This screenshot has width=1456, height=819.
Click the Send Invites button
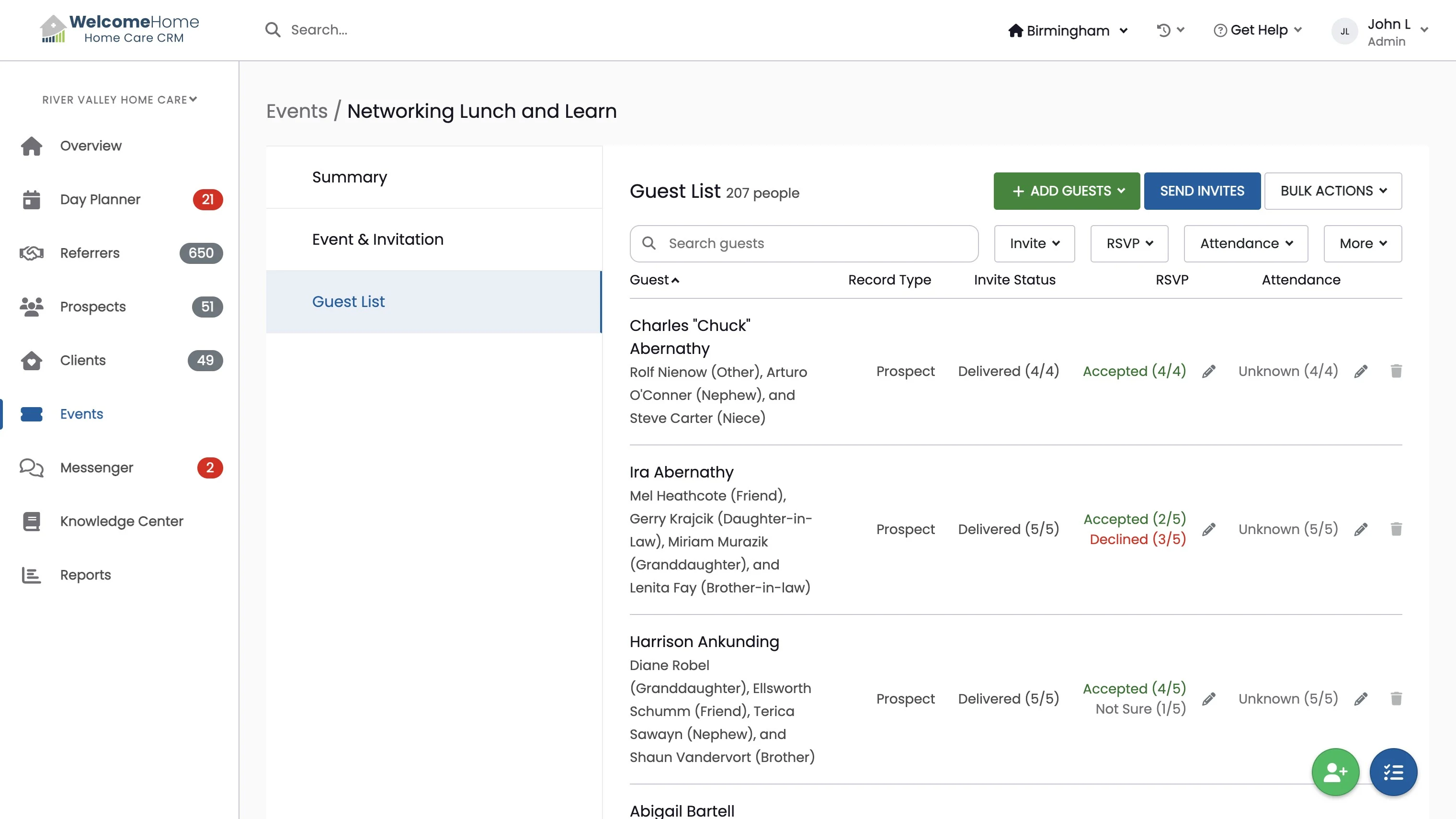[x=1202, y=191]
